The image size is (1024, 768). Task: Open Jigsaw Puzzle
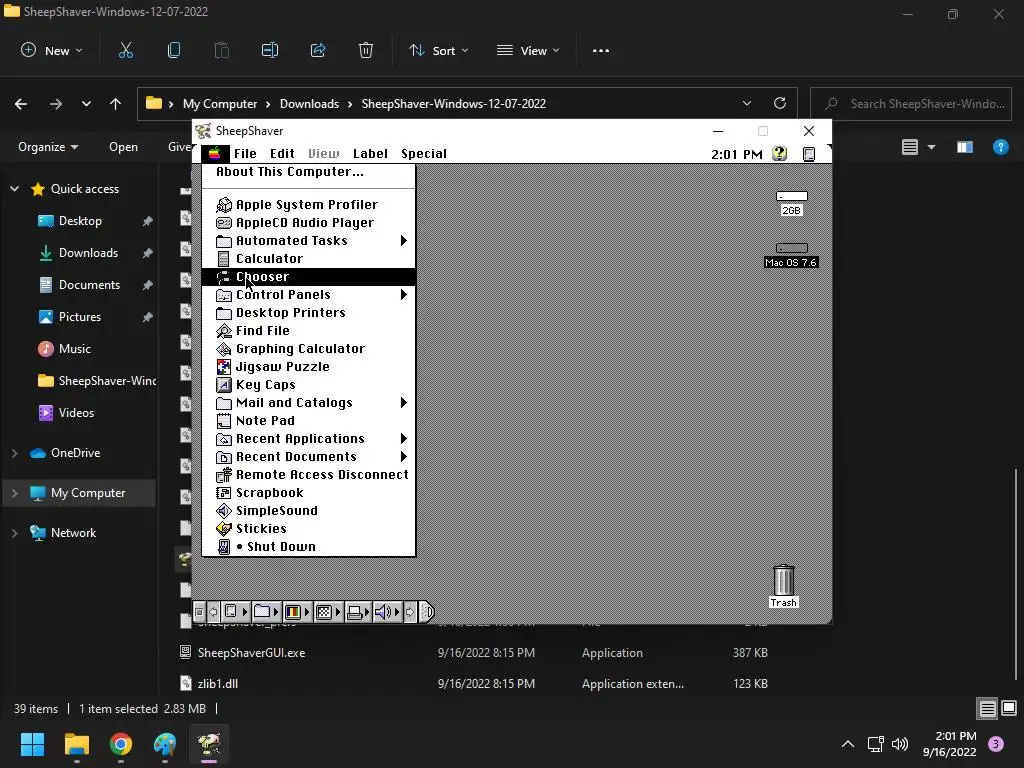pyautogui.click(x=308, y=366)
